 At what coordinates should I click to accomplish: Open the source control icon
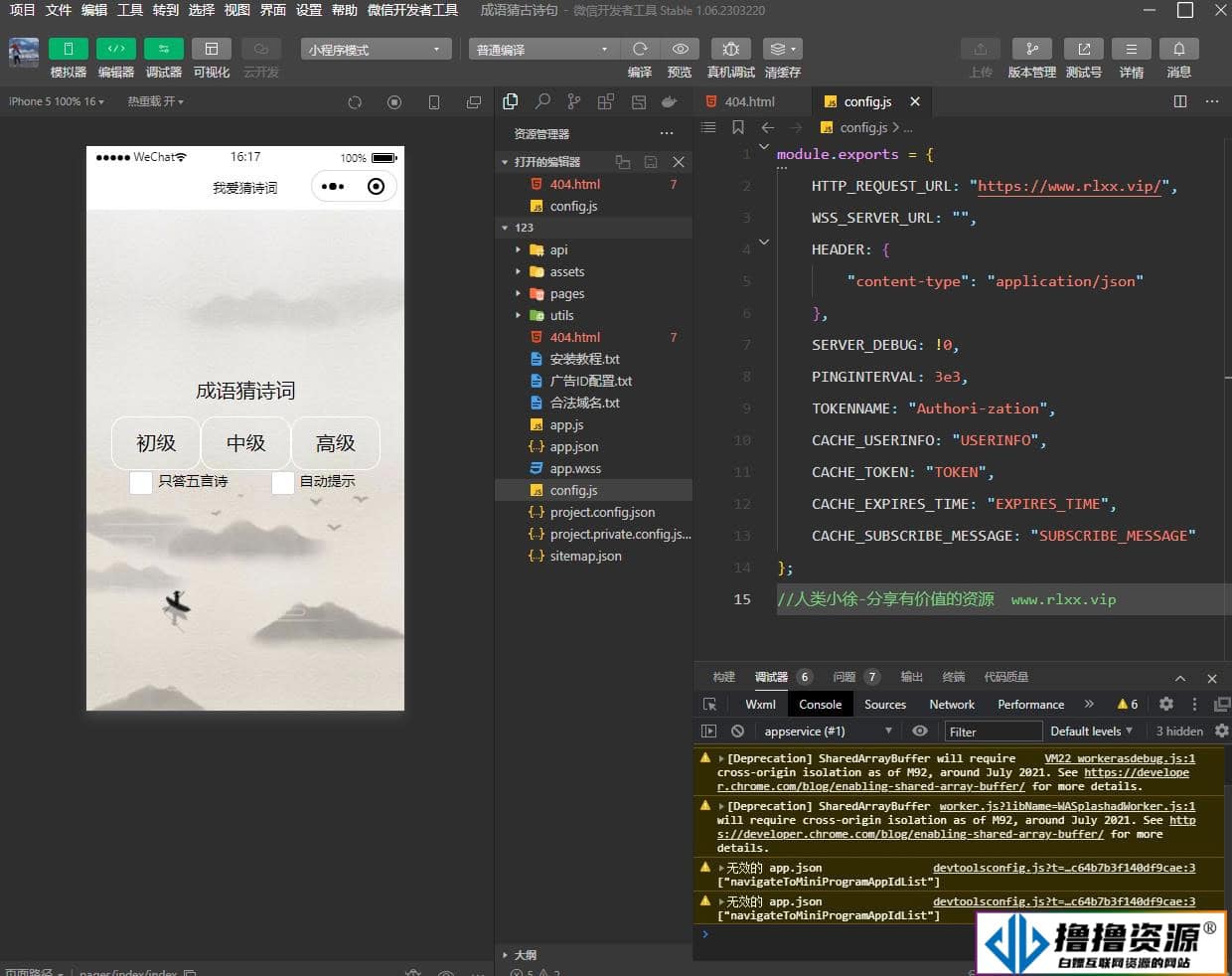point(574,101)
